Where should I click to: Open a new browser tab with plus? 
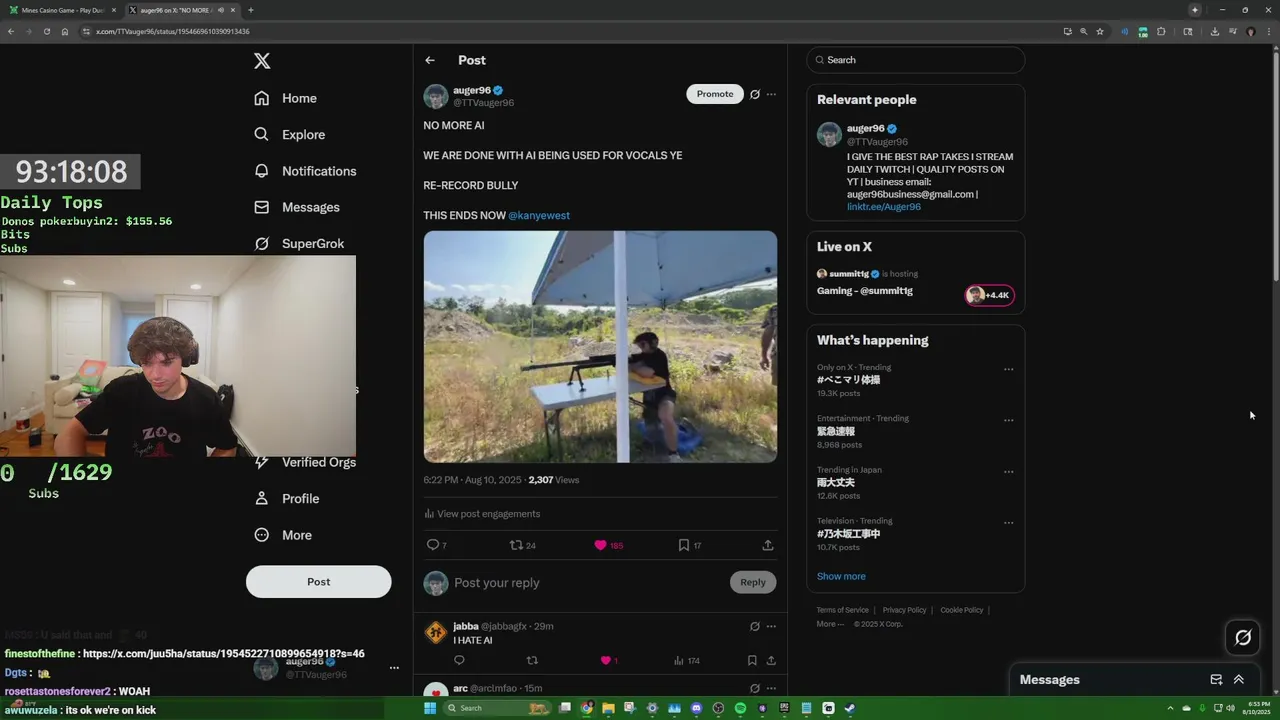pos(250,10)
